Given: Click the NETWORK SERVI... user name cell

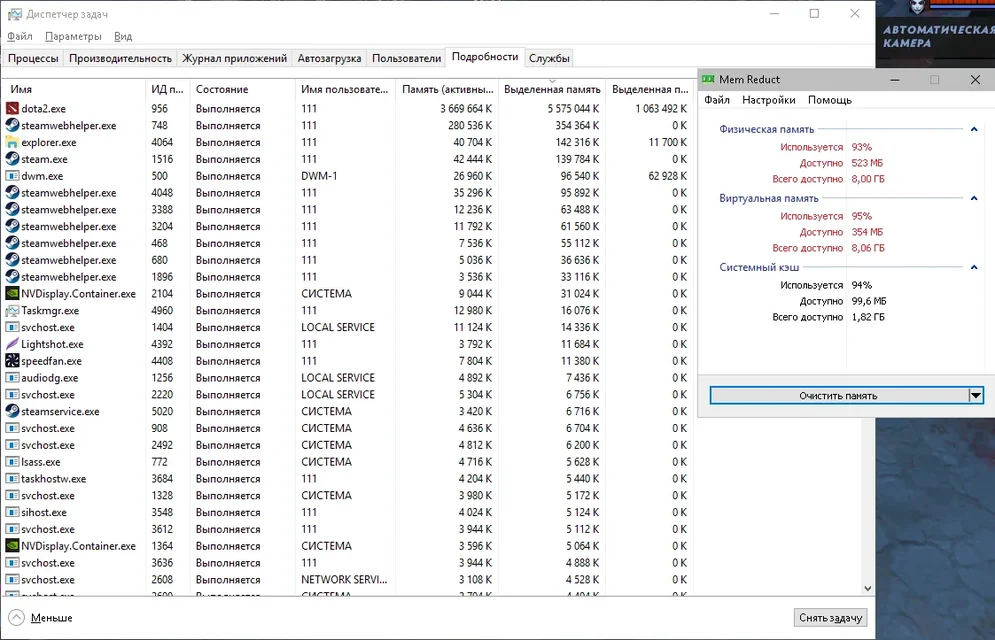Looking at the screenshot, I should coord(344,579).
